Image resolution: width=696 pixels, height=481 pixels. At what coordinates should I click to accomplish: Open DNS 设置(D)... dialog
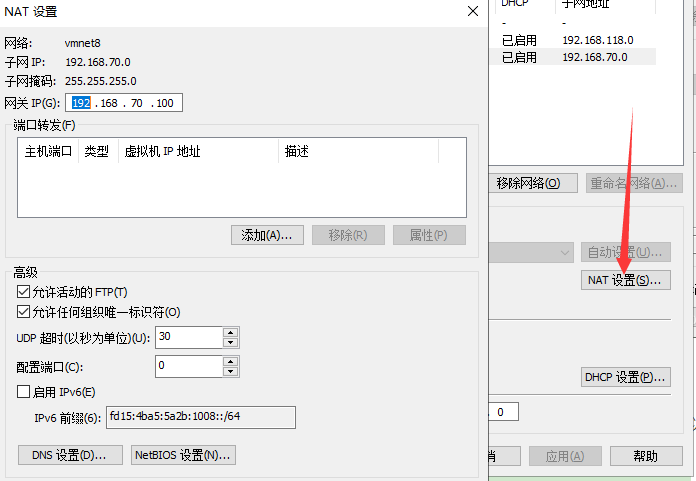(70, 455)
